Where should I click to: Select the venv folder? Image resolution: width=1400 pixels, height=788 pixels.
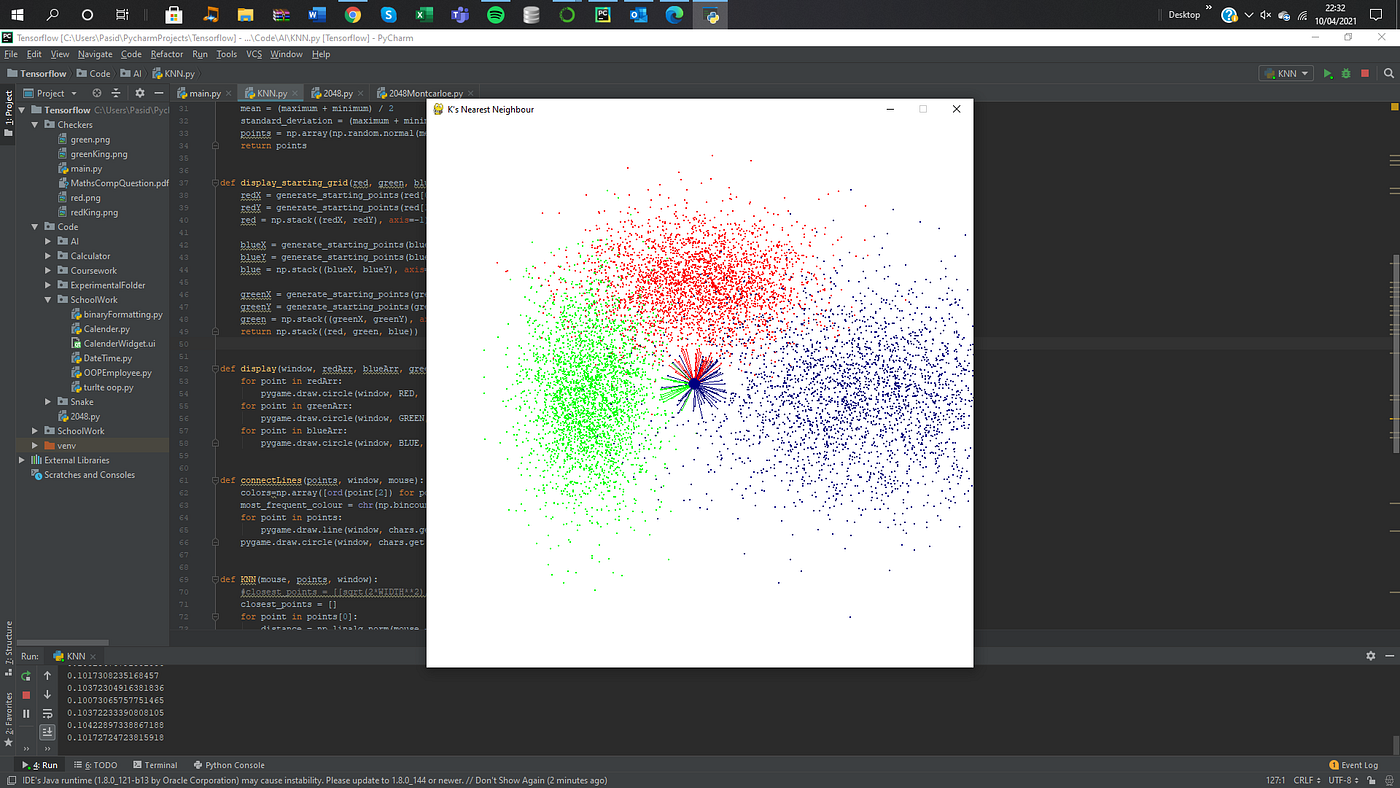(66, 445)
